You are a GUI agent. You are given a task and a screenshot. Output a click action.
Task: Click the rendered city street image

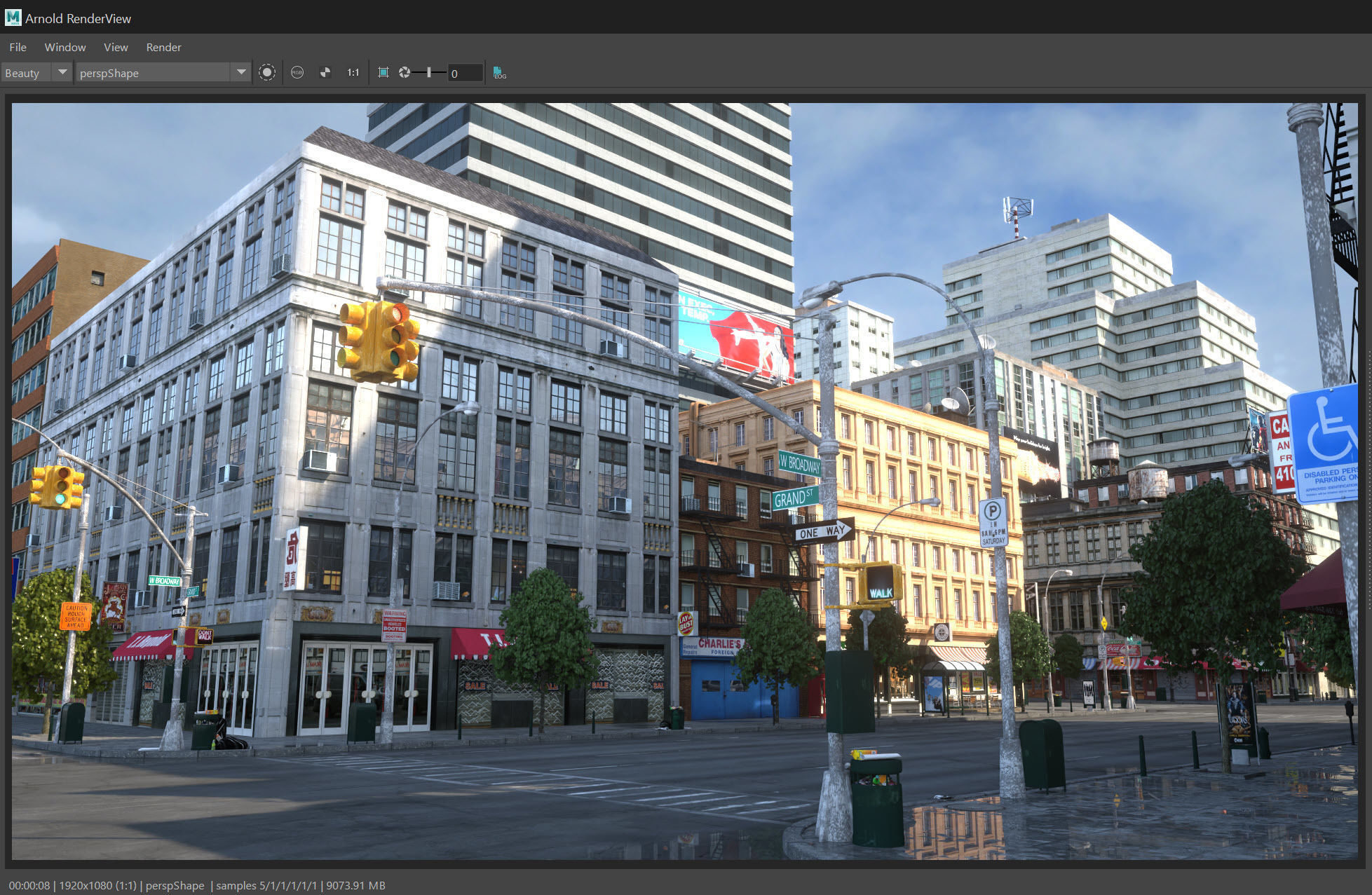click(x=684, y=481)
